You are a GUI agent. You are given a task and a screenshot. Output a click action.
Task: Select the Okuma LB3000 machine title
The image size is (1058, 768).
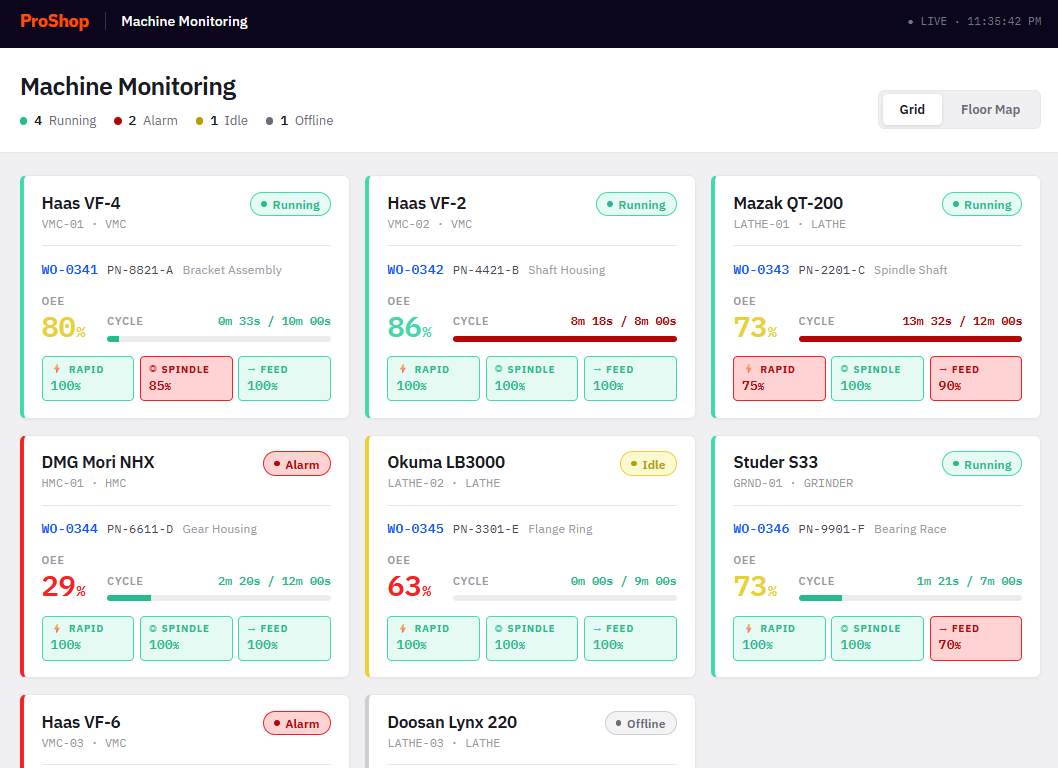[x=446, y=462]
